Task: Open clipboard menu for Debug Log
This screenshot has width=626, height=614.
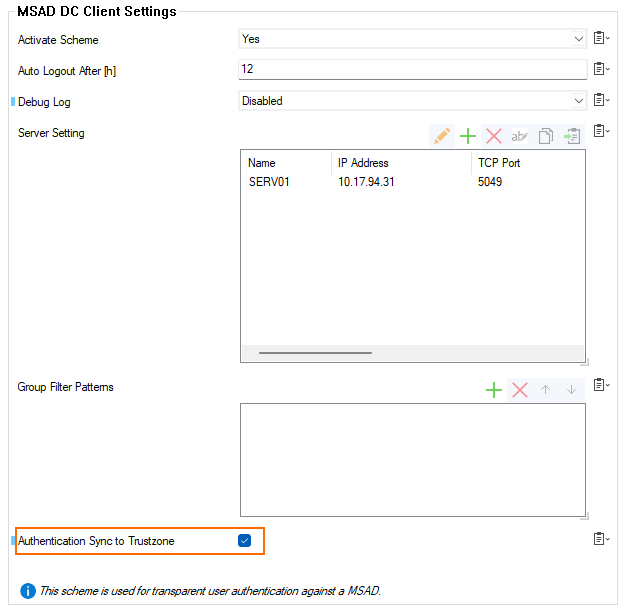Action: click(601, 100)
